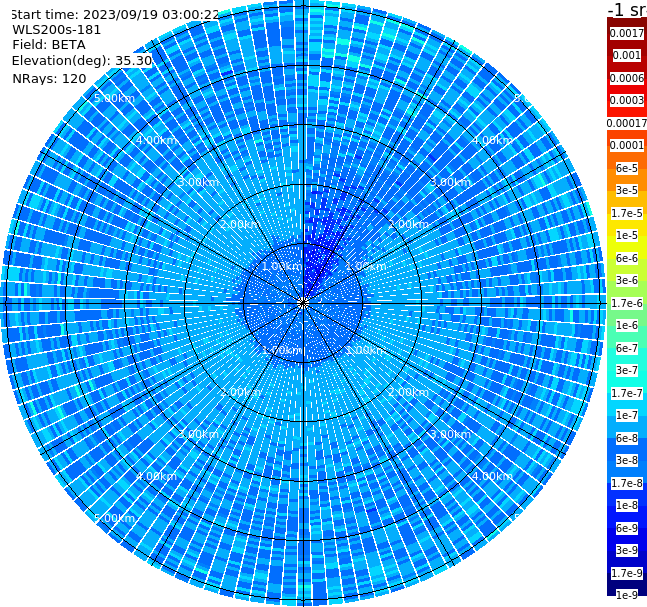Click the 'NRays: 120' label
This screenshot has height=607, width=647.
49,78
